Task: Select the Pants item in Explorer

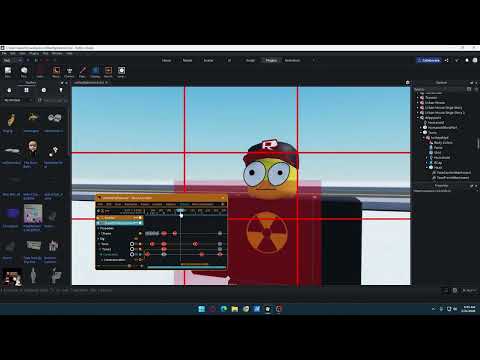Action: pos(438,148)
